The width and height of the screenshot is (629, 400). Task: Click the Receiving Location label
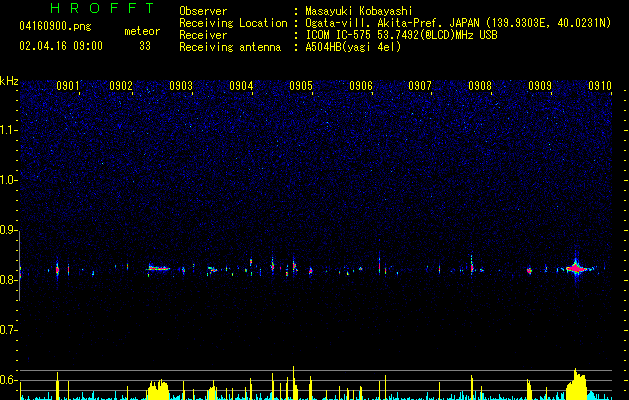tap(233, 23)
